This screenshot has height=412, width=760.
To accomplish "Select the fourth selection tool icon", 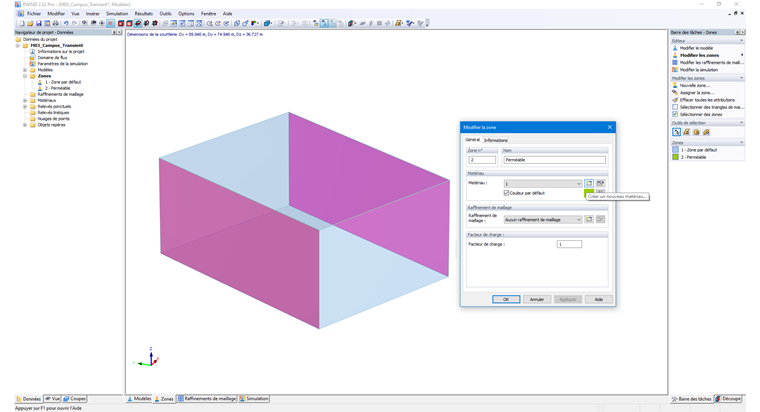I will (707, 132).
